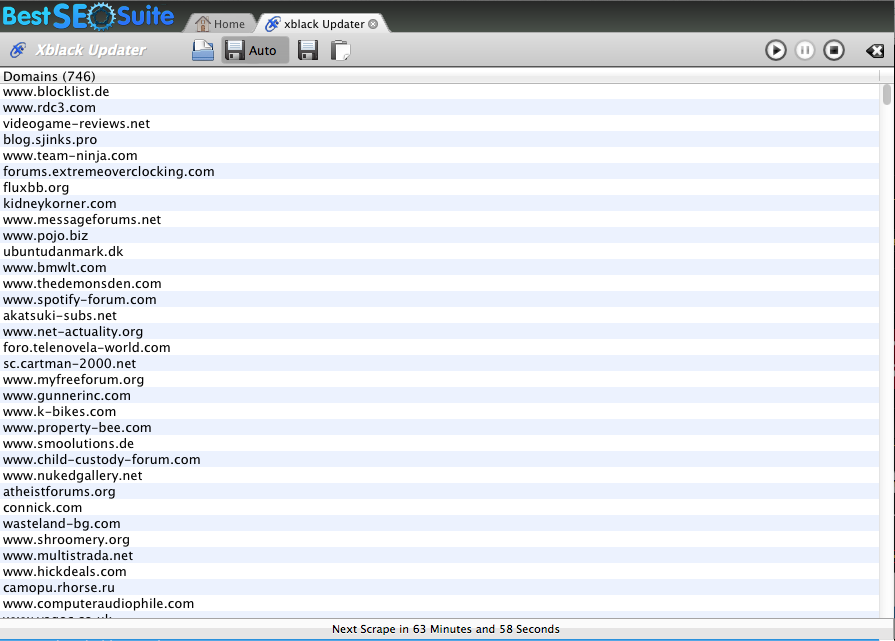Close the xblack Updater tab
895x641 pixels.
[373, 24]
